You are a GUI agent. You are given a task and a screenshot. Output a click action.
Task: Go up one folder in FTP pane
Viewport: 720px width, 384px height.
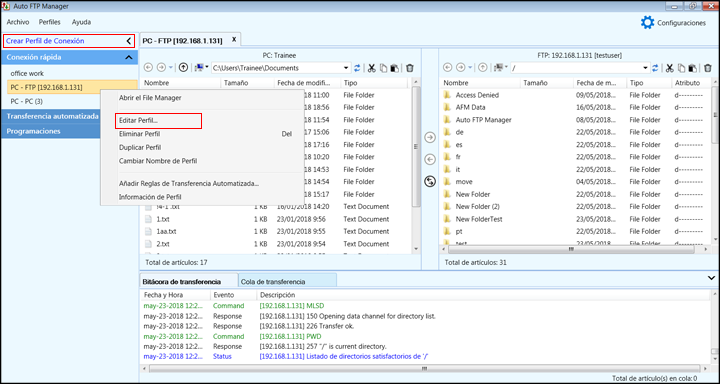coord(483,68)
